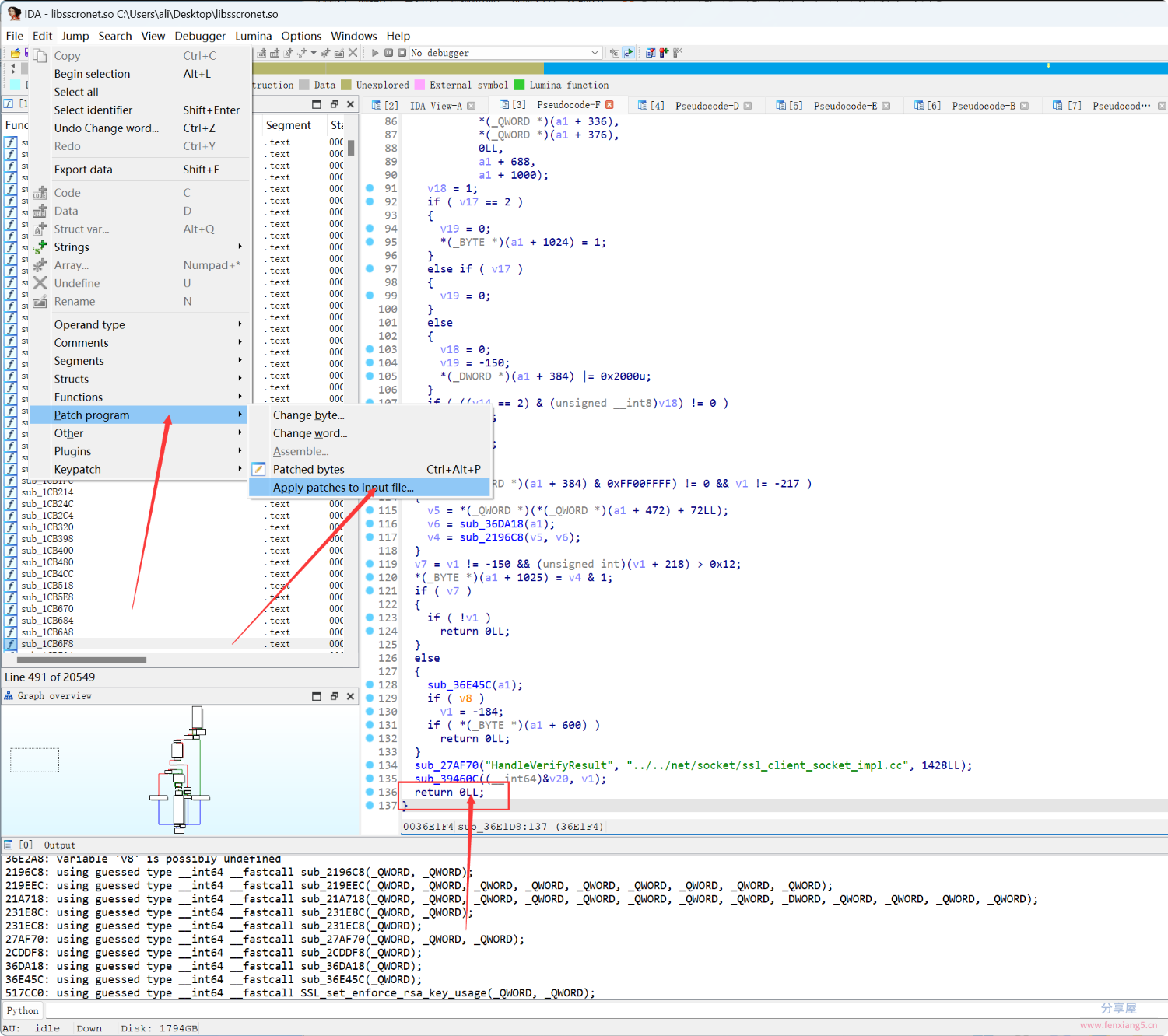This screenshot has height=1036, width=1168.
Task: Open the No debugger dropdown
Action: coord(506,53)
